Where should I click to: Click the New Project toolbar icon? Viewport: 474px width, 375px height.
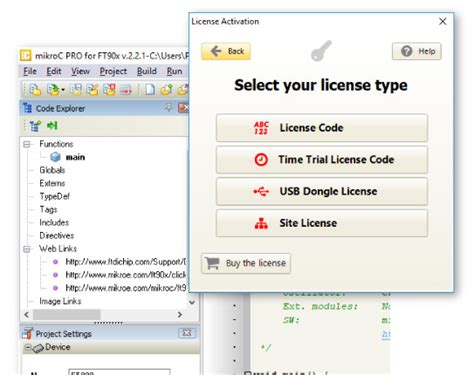pyautogui.click(x=35, y=89)
